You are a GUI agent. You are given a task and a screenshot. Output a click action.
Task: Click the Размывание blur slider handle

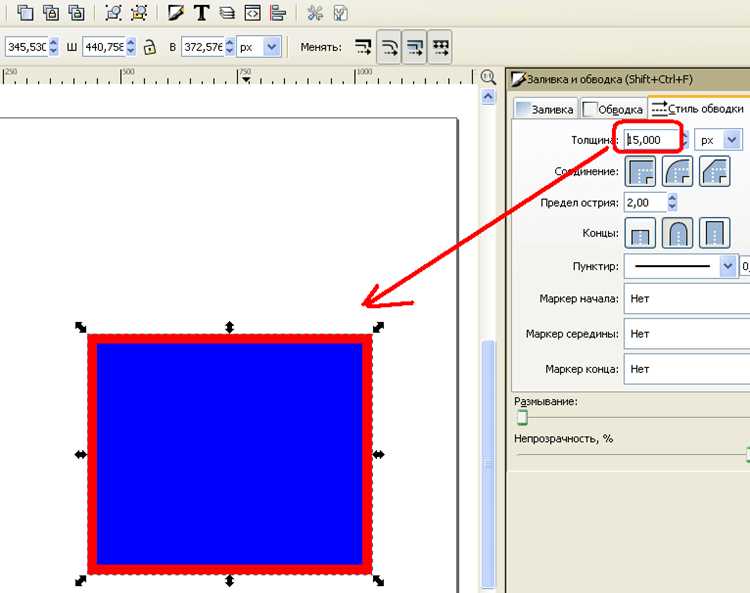522,417
